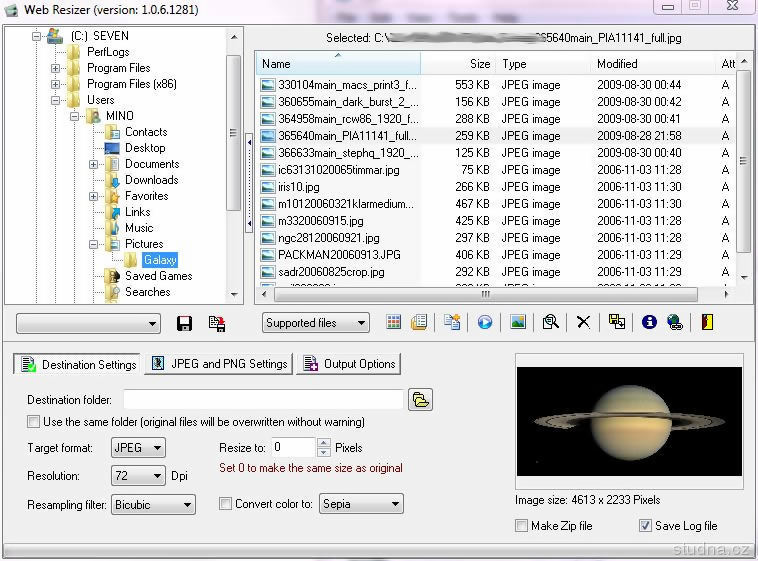Screen dimensions: 758x561
Task: Open the Output Options tab
Action: [x=349, y=364]
